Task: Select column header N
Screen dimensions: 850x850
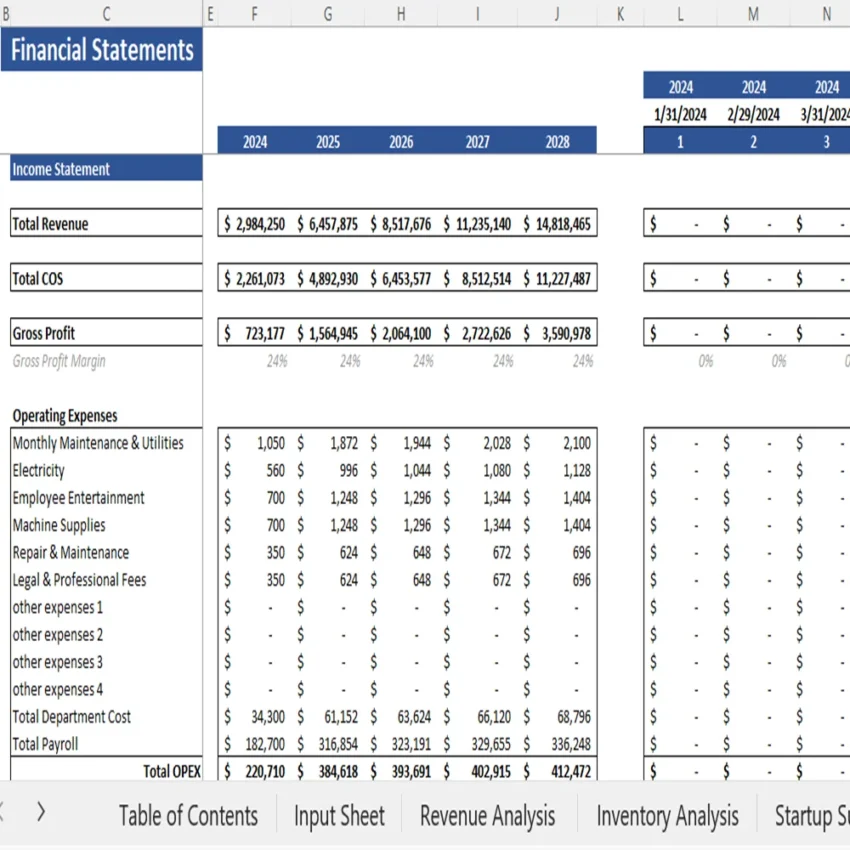Action: [x=825, y=15]
